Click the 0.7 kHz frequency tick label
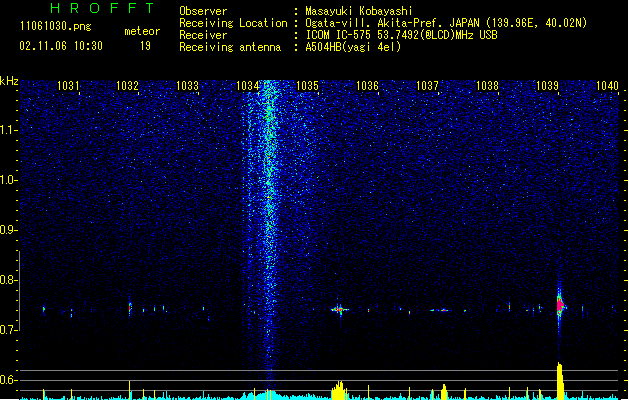 click(x=9, y=330)
